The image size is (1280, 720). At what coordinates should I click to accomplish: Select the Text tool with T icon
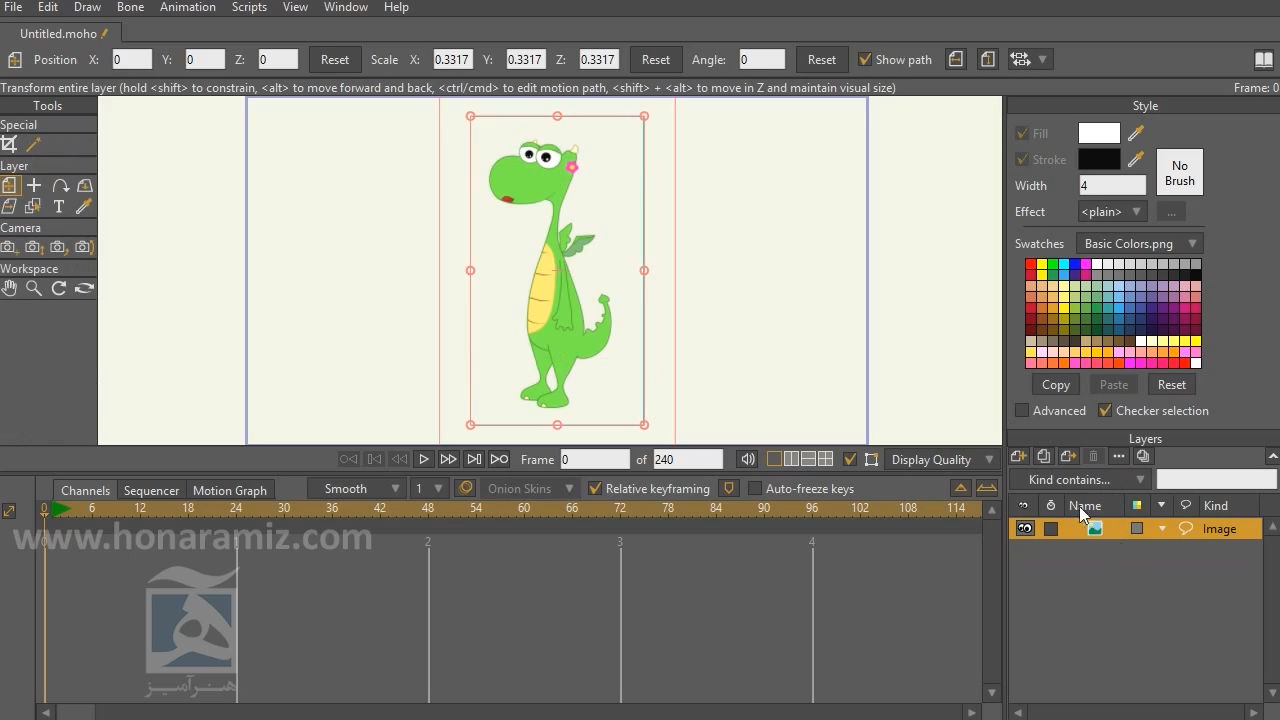point(59,206)
